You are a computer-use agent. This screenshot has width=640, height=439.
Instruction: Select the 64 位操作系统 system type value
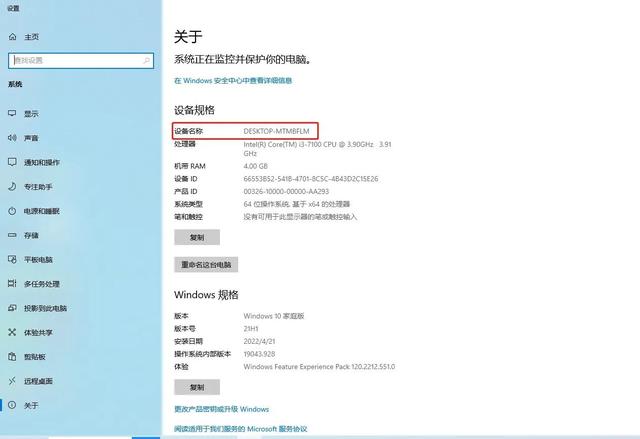[297, 204]
